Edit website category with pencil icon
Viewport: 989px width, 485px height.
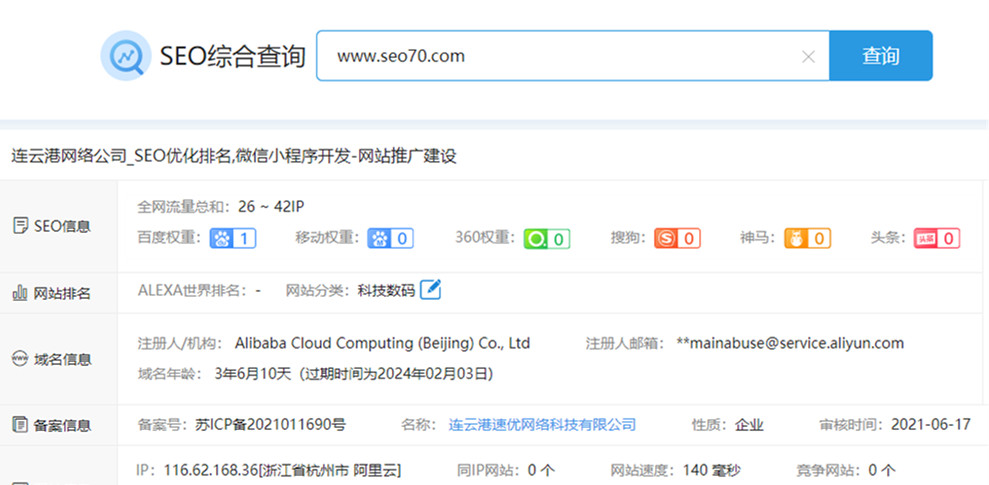pos(430,290)
